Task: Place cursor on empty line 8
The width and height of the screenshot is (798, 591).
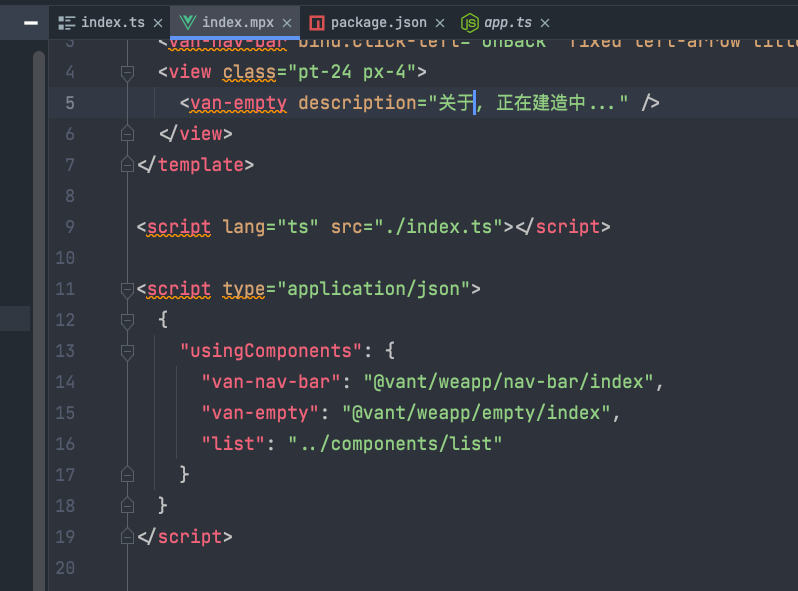Action: (422, 196)
